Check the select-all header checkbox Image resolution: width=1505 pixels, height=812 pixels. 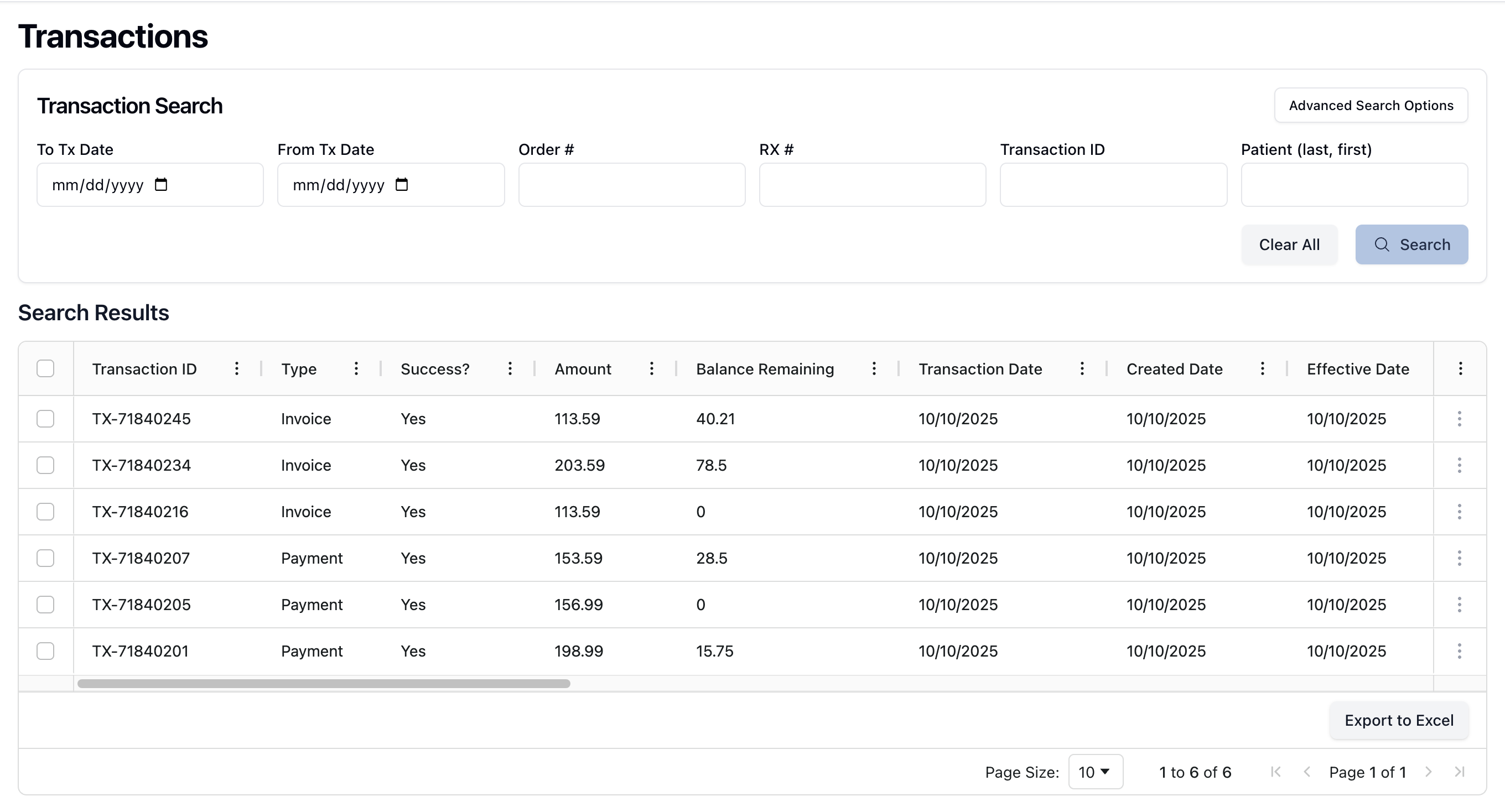tap(45, 368)
